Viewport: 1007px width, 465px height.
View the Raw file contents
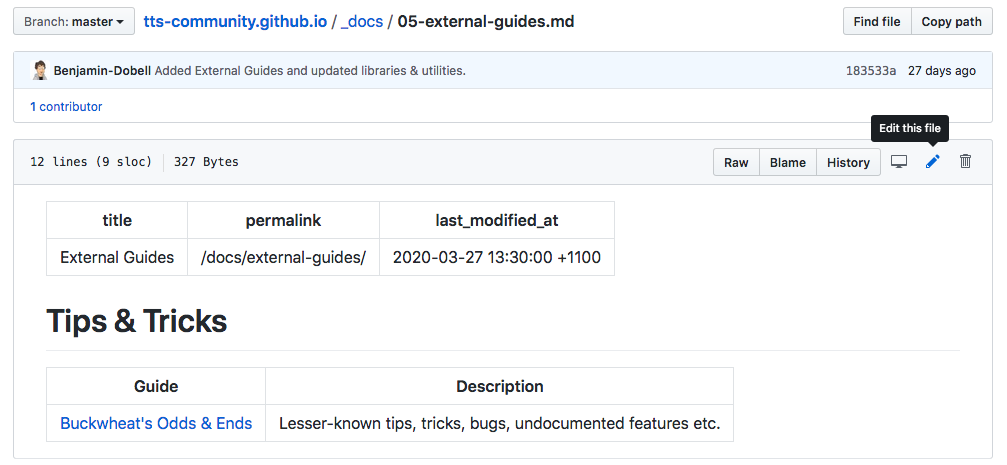click(736, 163)
